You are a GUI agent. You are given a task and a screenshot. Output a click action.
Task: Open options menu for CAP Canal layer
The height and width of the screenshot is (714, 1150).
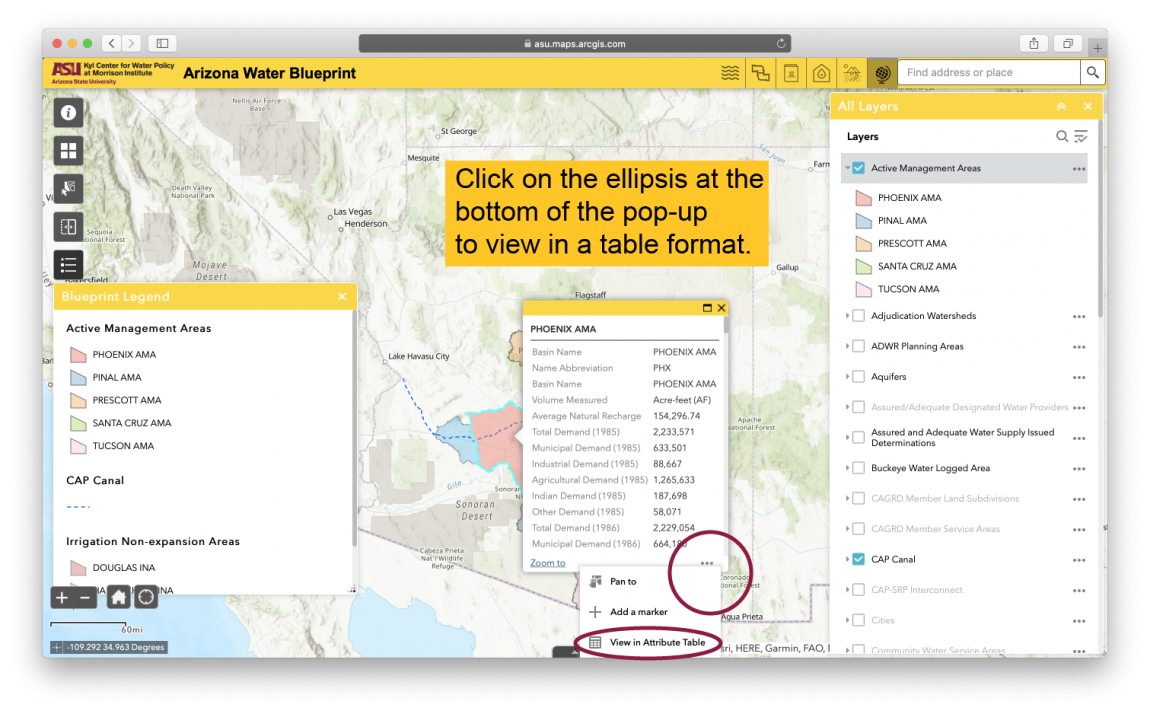click(x=1079, y=560)
